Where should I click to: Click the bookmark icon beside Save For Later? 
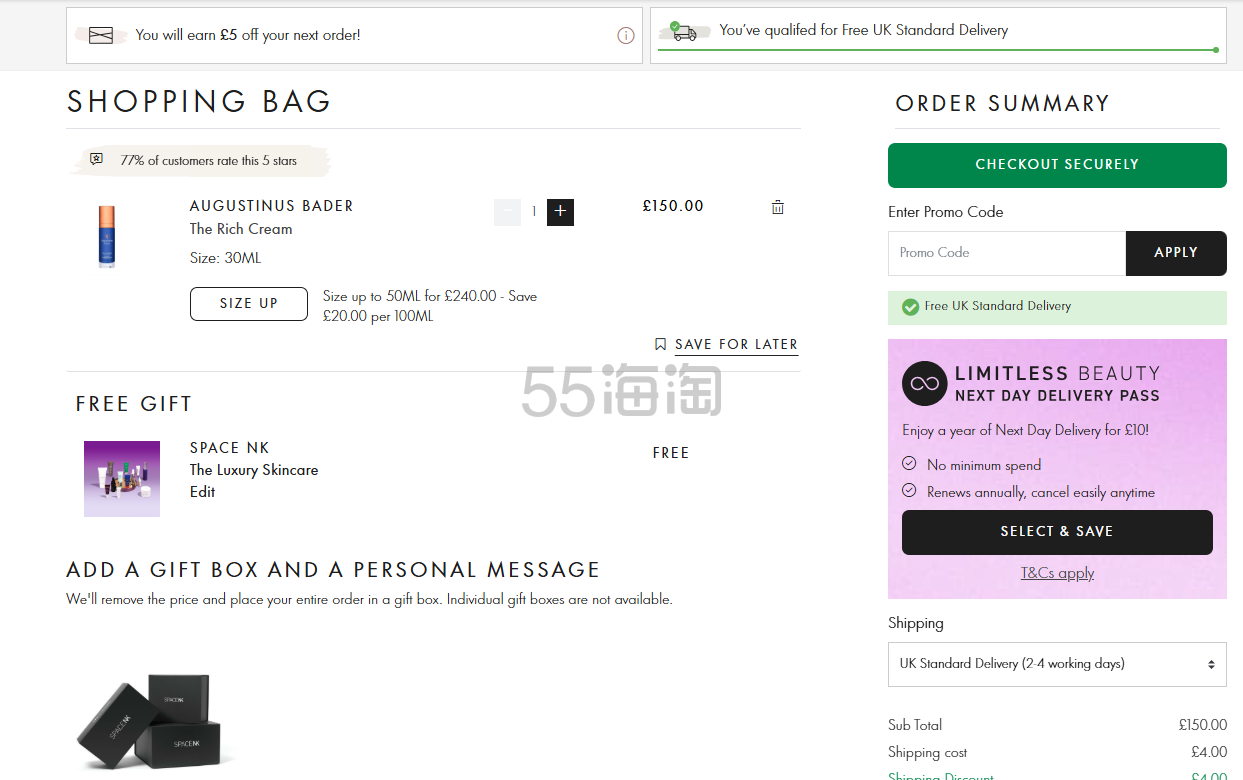pyautogui.click(x=660, y=344)
